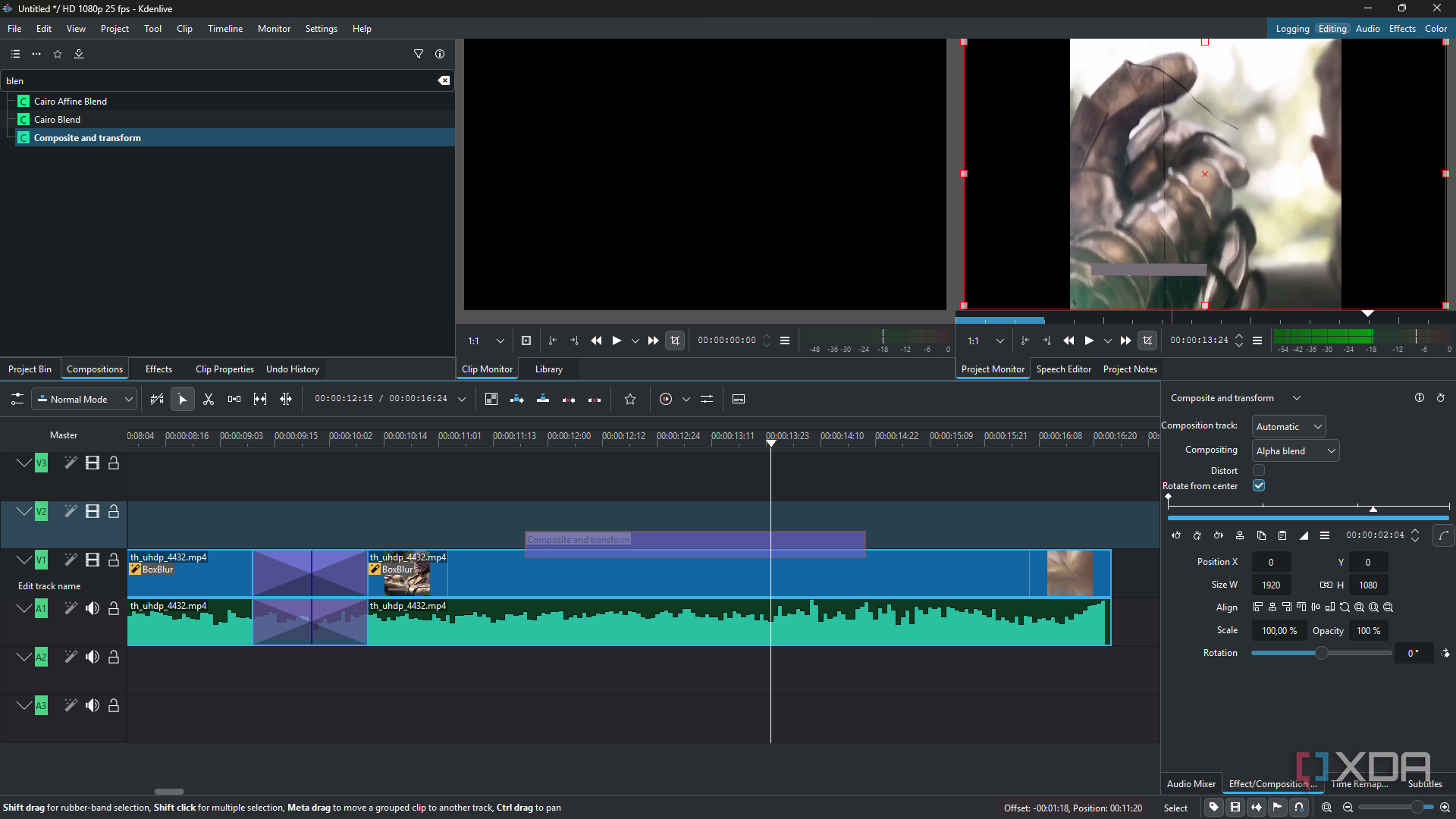The width and height of the screenshot is (1456, 819).
Task: Open the Timeline menu
Action: pyautogui.click(x=224, y=28)
